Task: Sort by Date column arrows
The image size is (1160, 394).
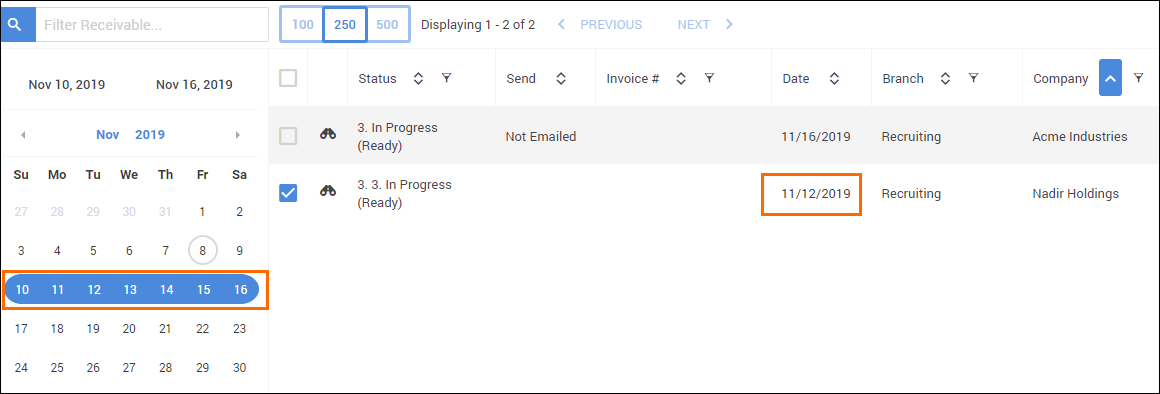Action: point(834,78)
